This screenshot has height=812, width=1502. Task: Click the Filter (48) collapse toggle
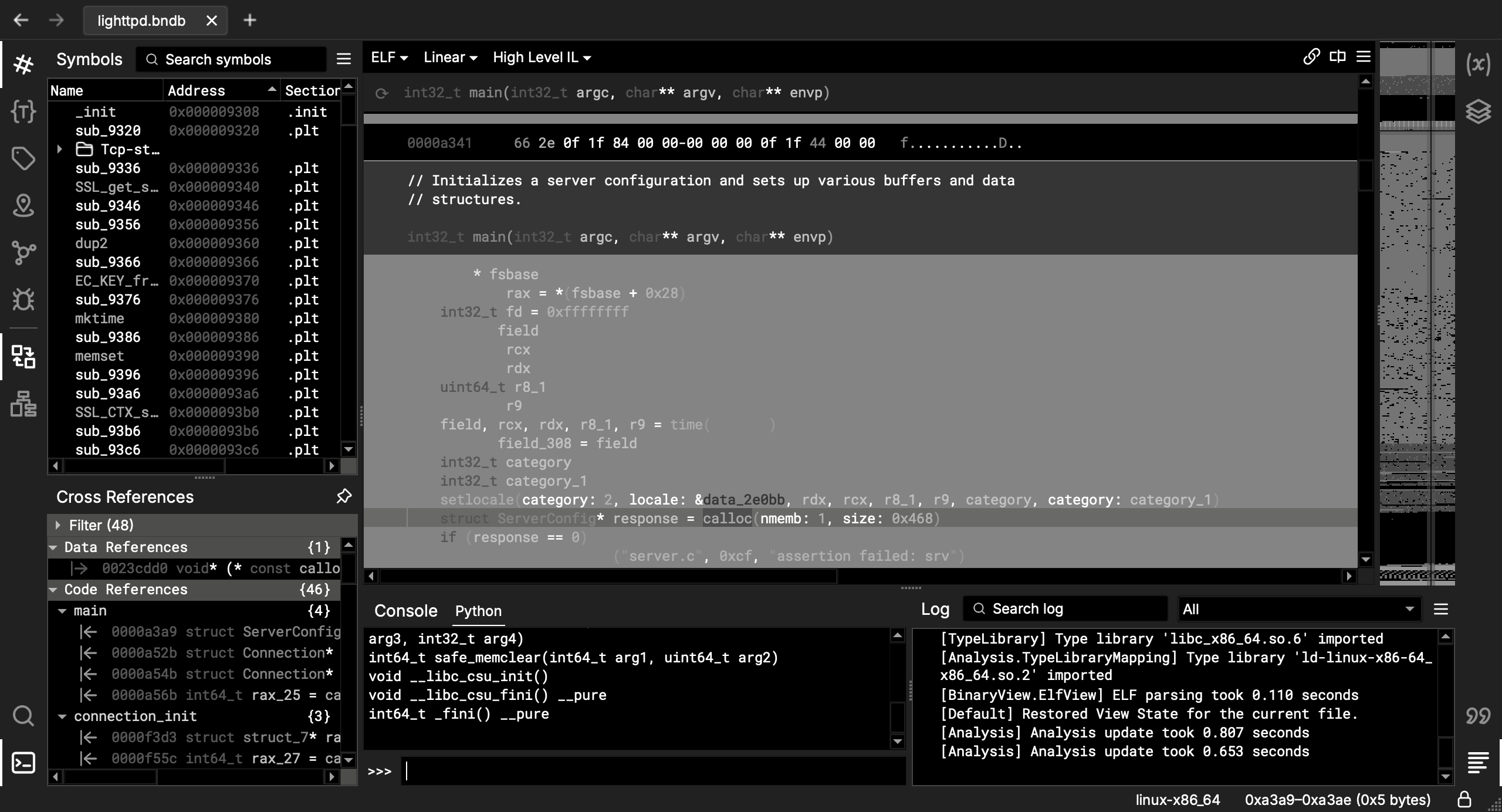pyautogui.click(x=57, y=525)
